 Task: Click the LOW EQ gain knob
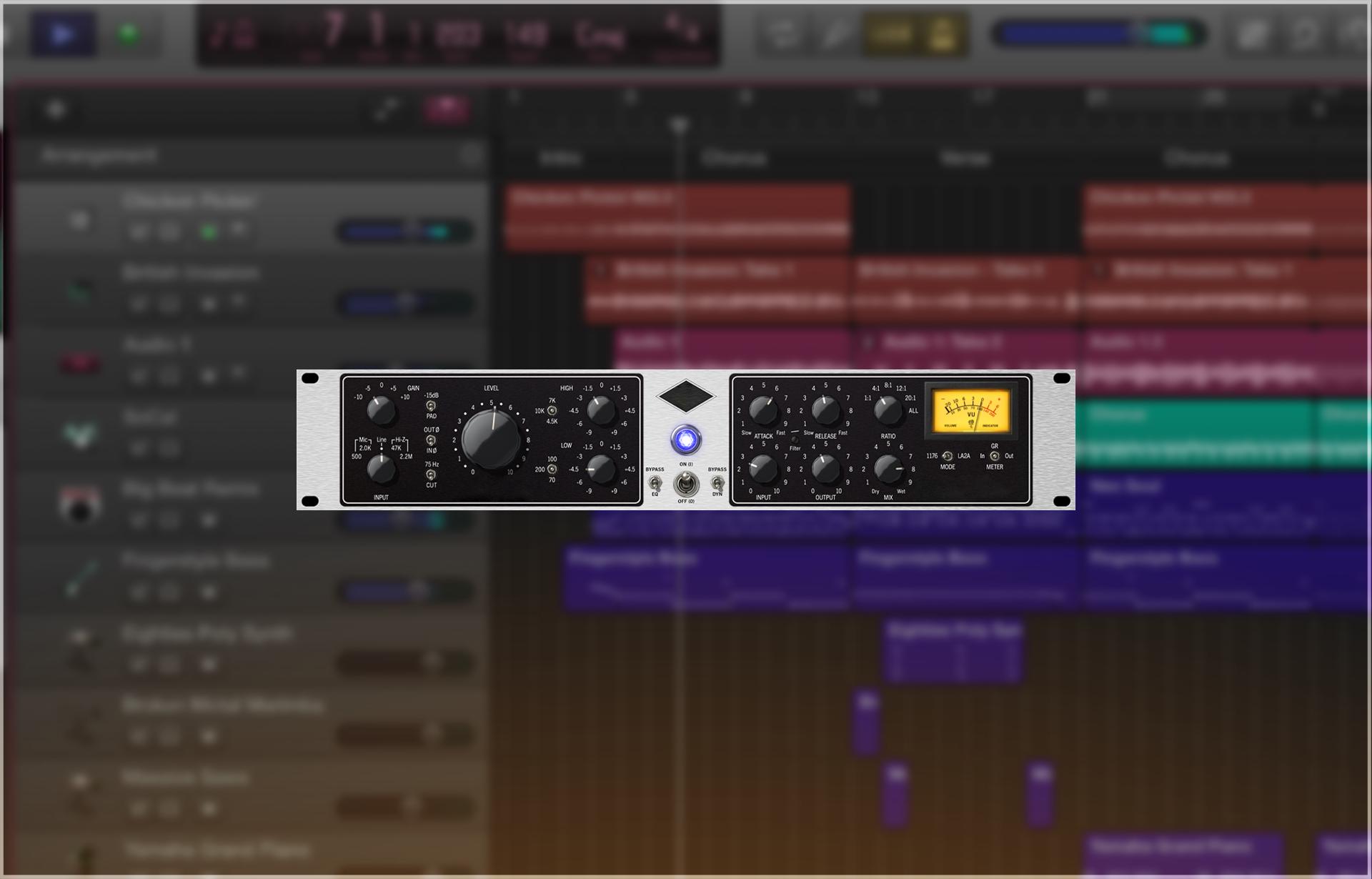click(x=601, y=470)
